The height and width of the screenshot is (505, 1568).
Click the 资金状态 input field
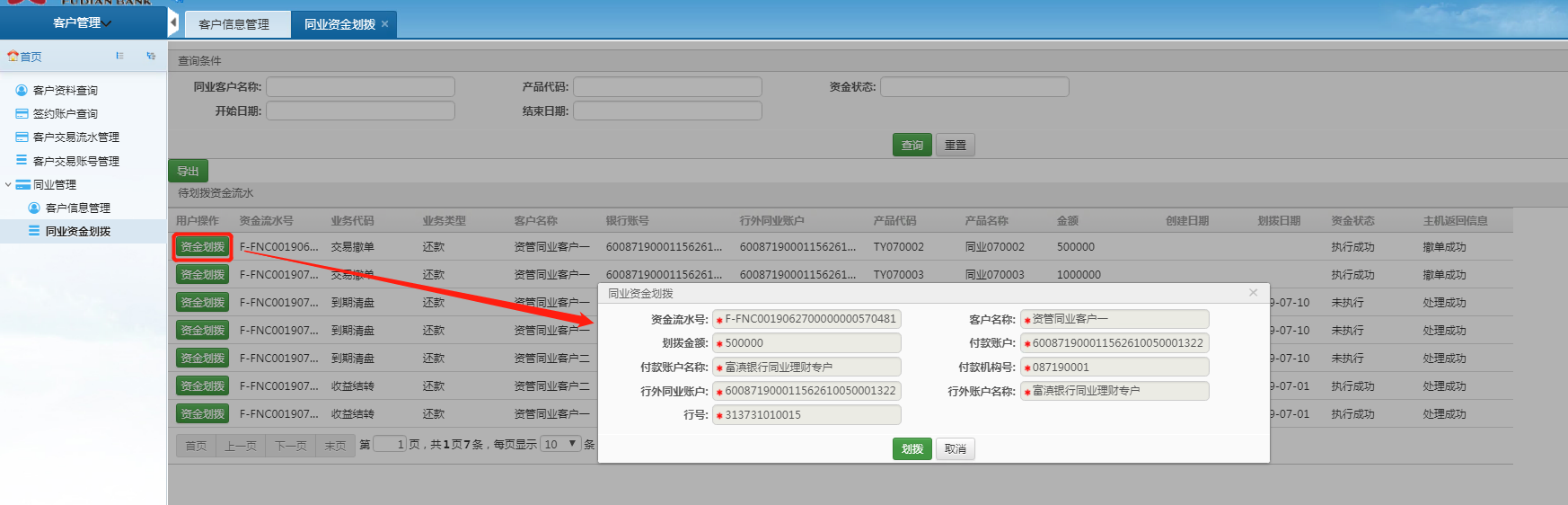(x=974, y=86)
